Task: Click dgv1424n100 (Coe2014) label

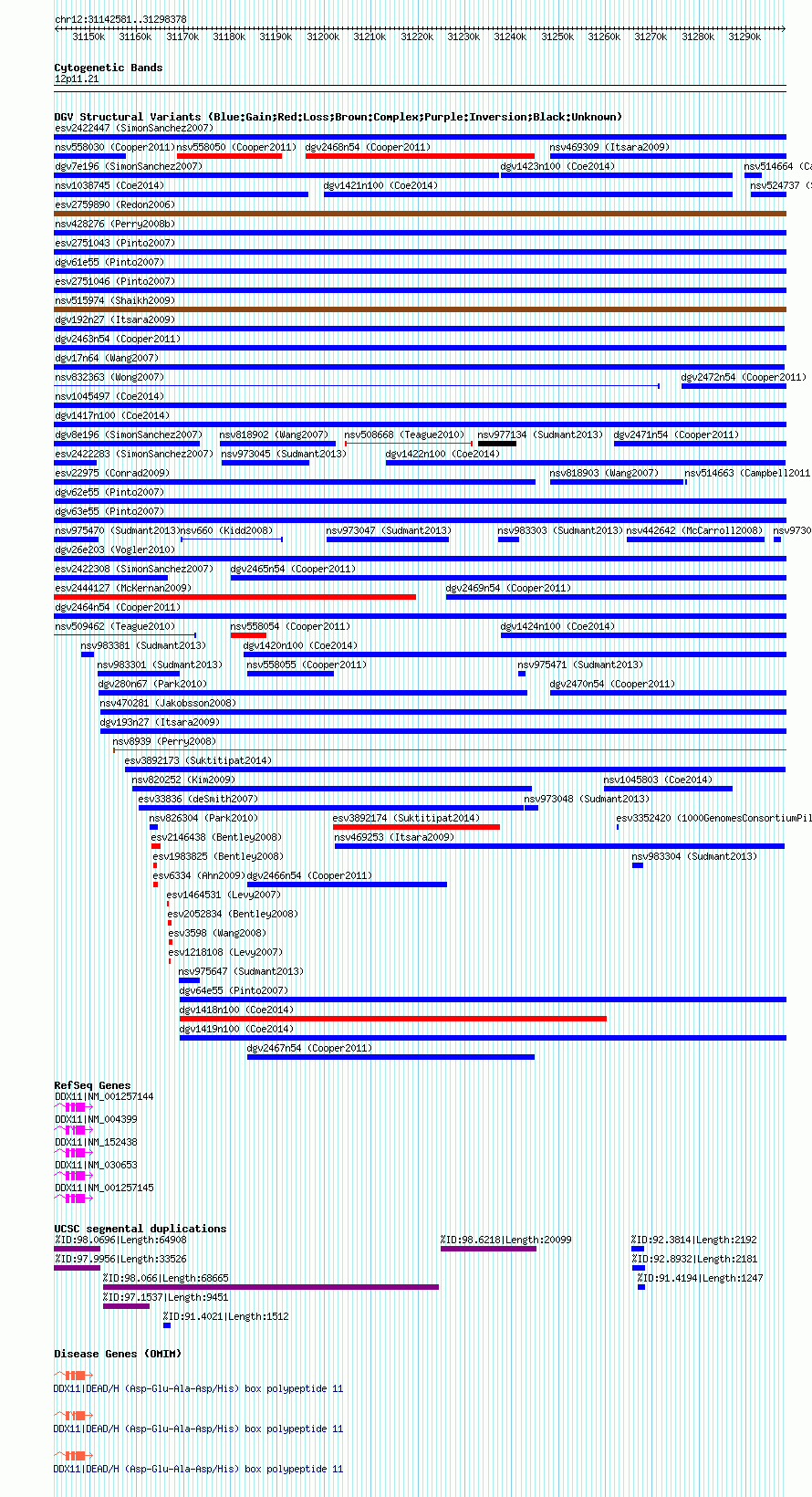Action: click(x=557, y=626)
